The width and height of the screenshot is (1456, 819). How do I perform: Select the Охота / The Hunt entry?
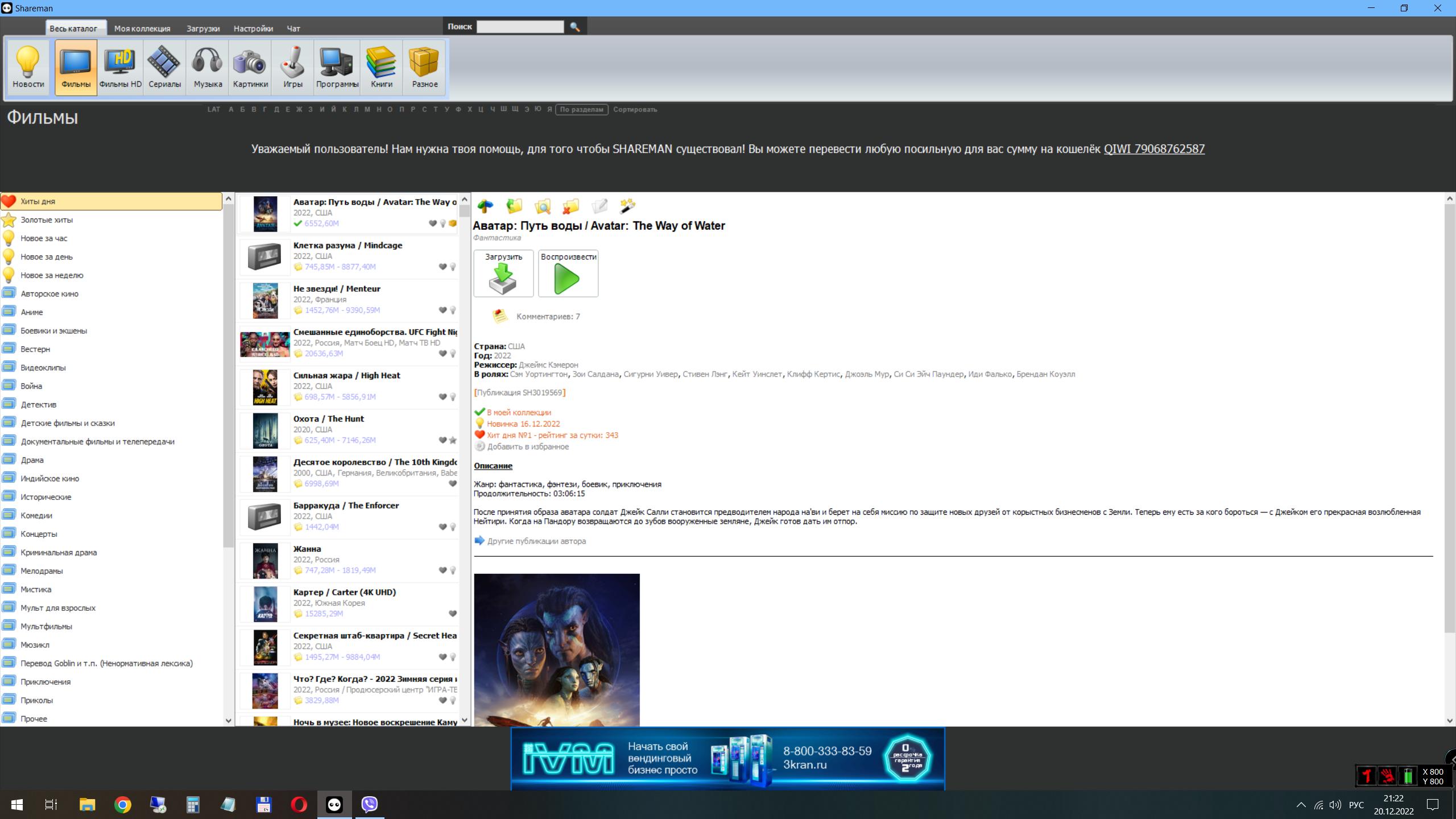click(348, 431)
